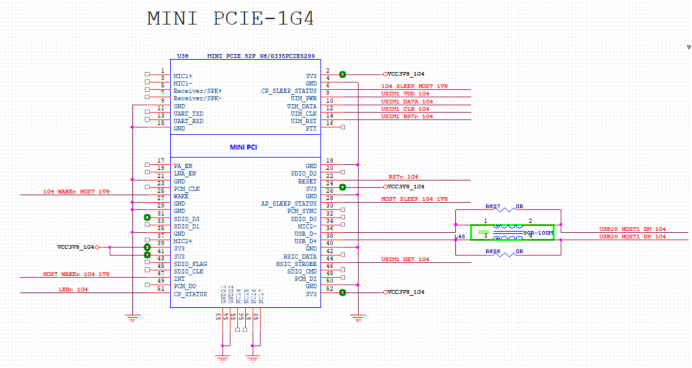Select the MIC1- pin label

(x=183, y=83)
